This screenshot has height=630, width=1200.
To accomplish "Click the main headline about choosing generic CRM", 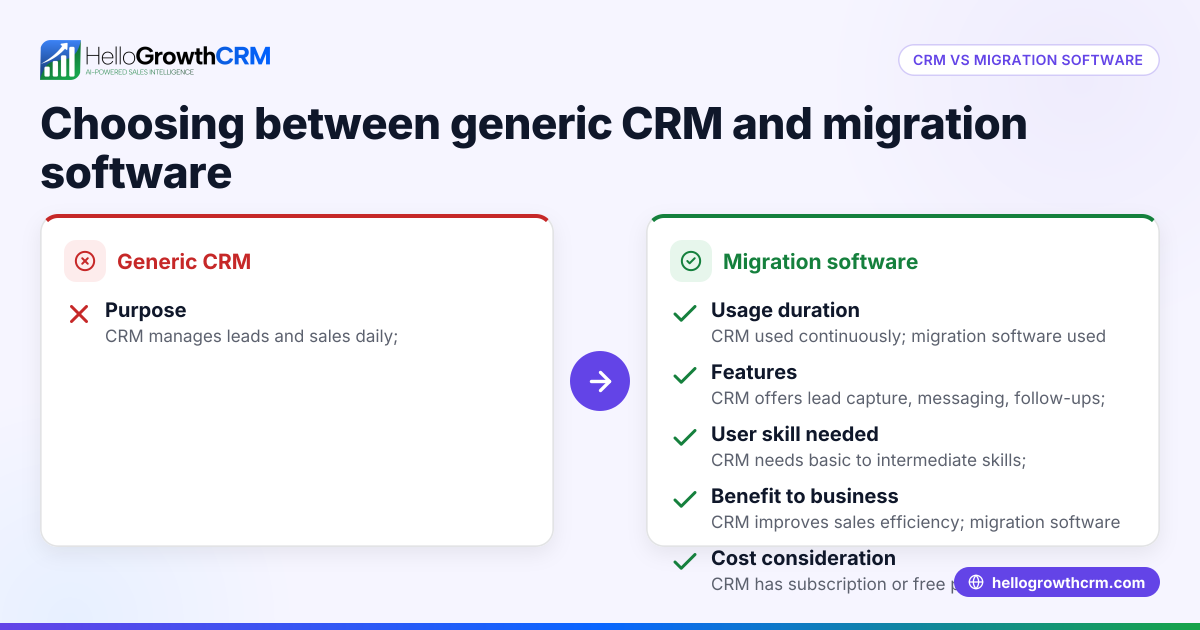I will click(534, 148).
